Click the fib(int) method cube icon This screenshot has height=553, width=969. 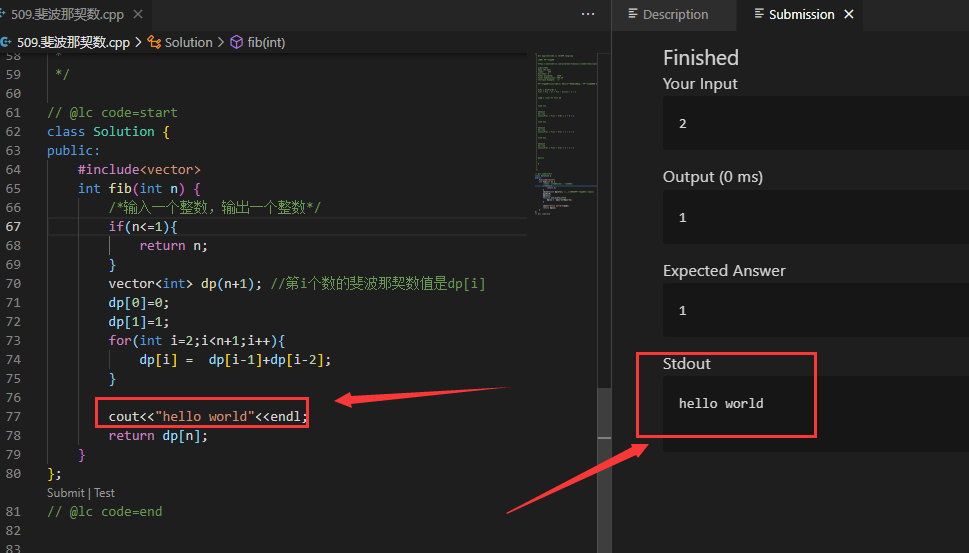click(237, 42)
